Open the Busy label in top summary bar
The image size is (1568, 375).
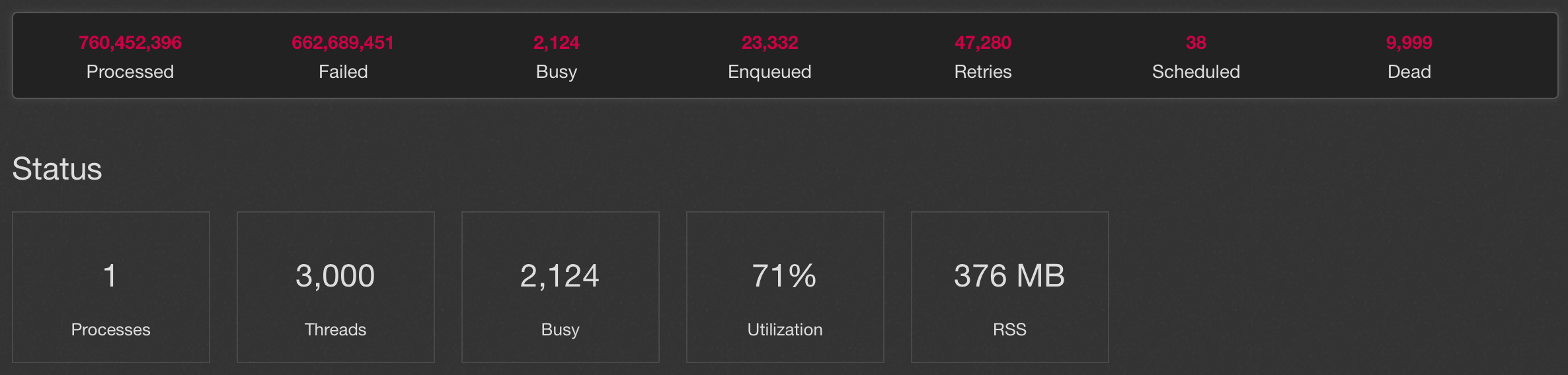(557, 71)
